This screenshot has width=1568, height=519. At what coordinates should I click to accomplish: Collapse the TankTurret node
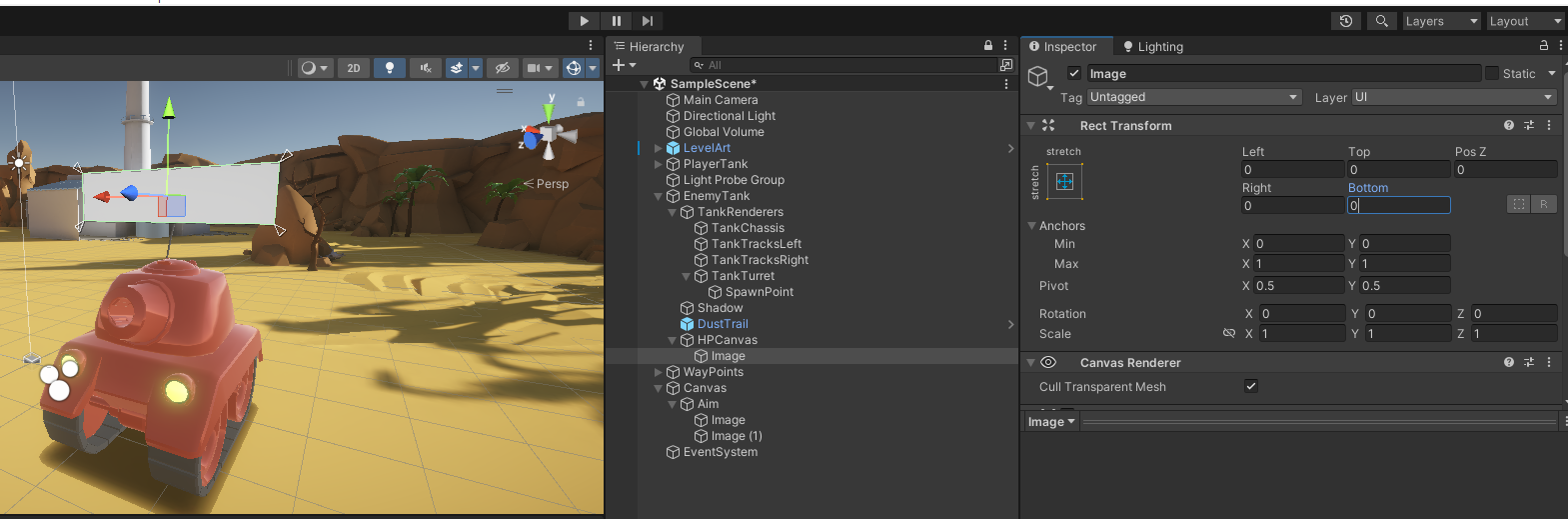687,276
